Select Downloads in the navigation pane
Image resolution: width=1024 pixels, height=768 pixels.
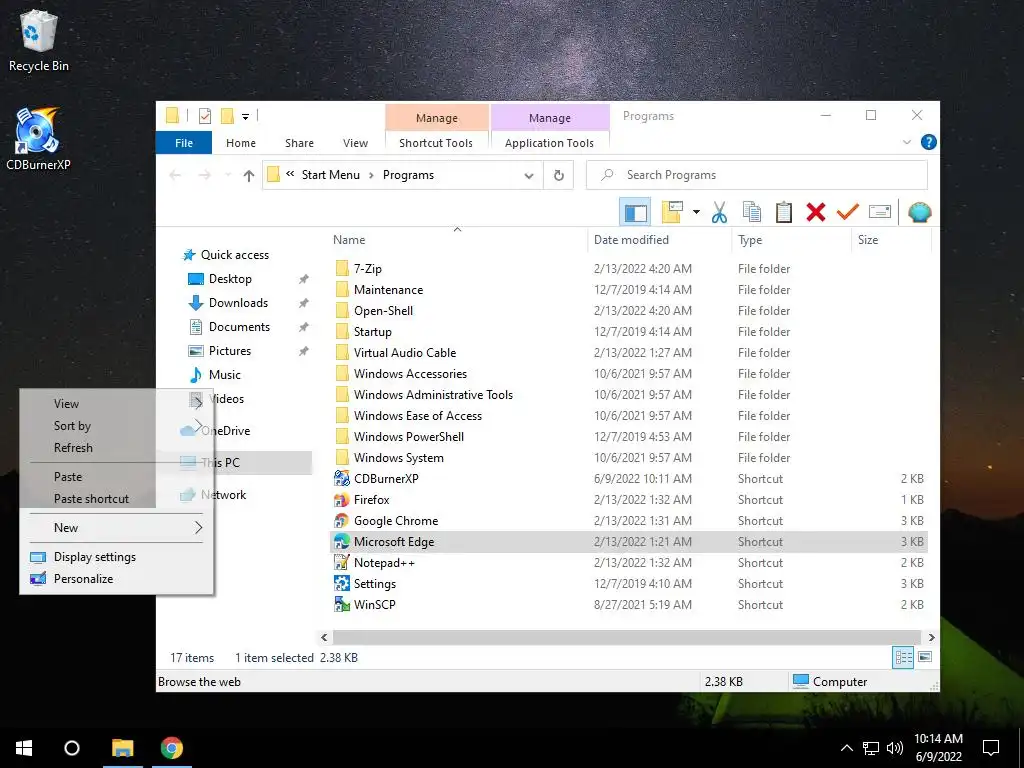tap(238, 303)
